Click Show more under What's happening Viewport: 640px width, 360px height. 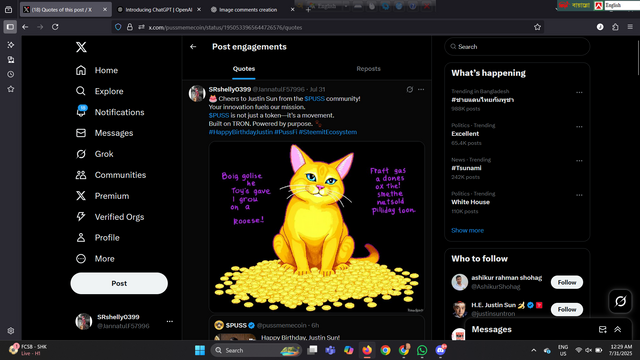pos(467,231)
